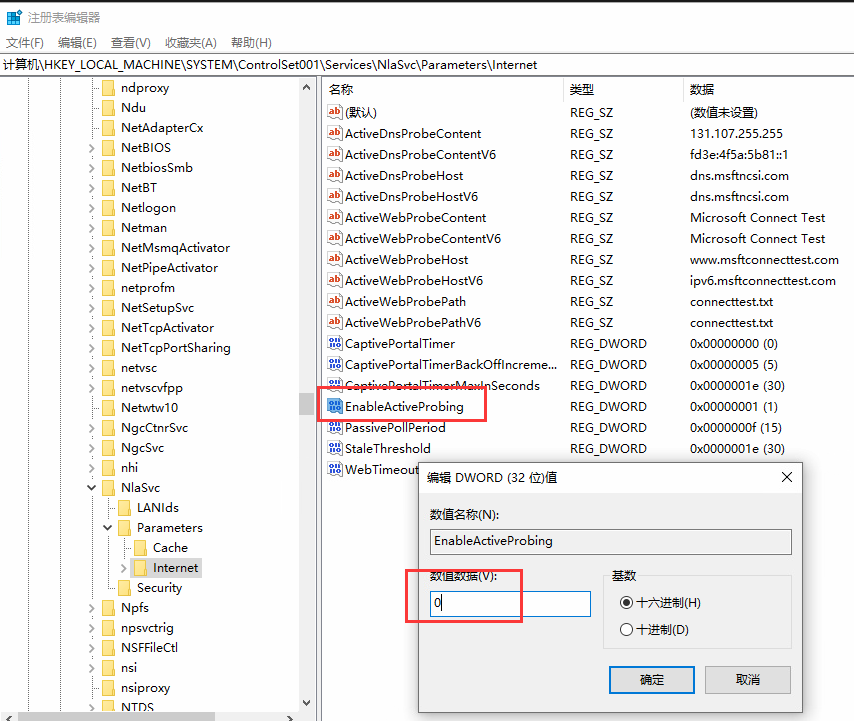Click the 名称 column header
This screenshot has width=854, height=721.
[443, 89]
